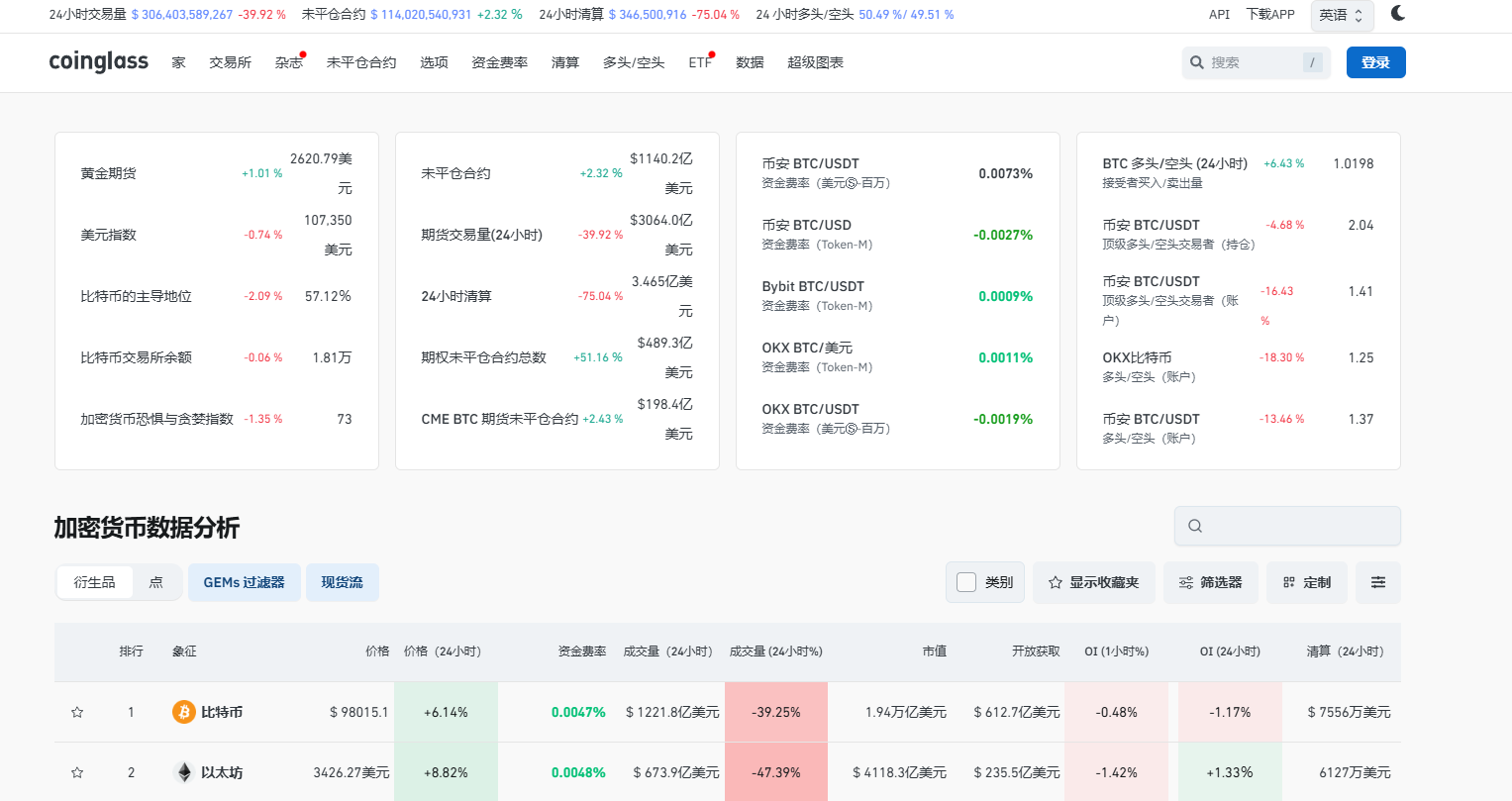Click the search magnifier icon in header
This screenshot has width=1512, height=801.
(1197, 62)
